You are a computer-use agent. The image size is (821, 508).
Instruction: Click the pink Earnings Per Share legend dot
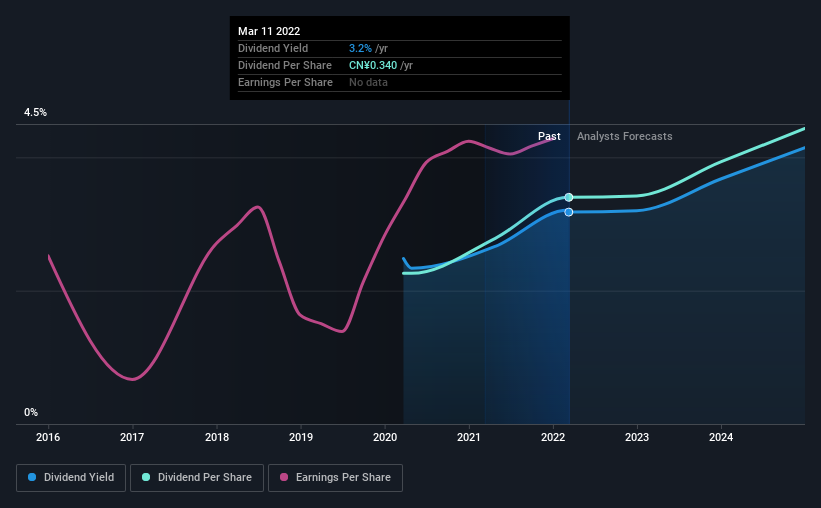pos(284,477)
